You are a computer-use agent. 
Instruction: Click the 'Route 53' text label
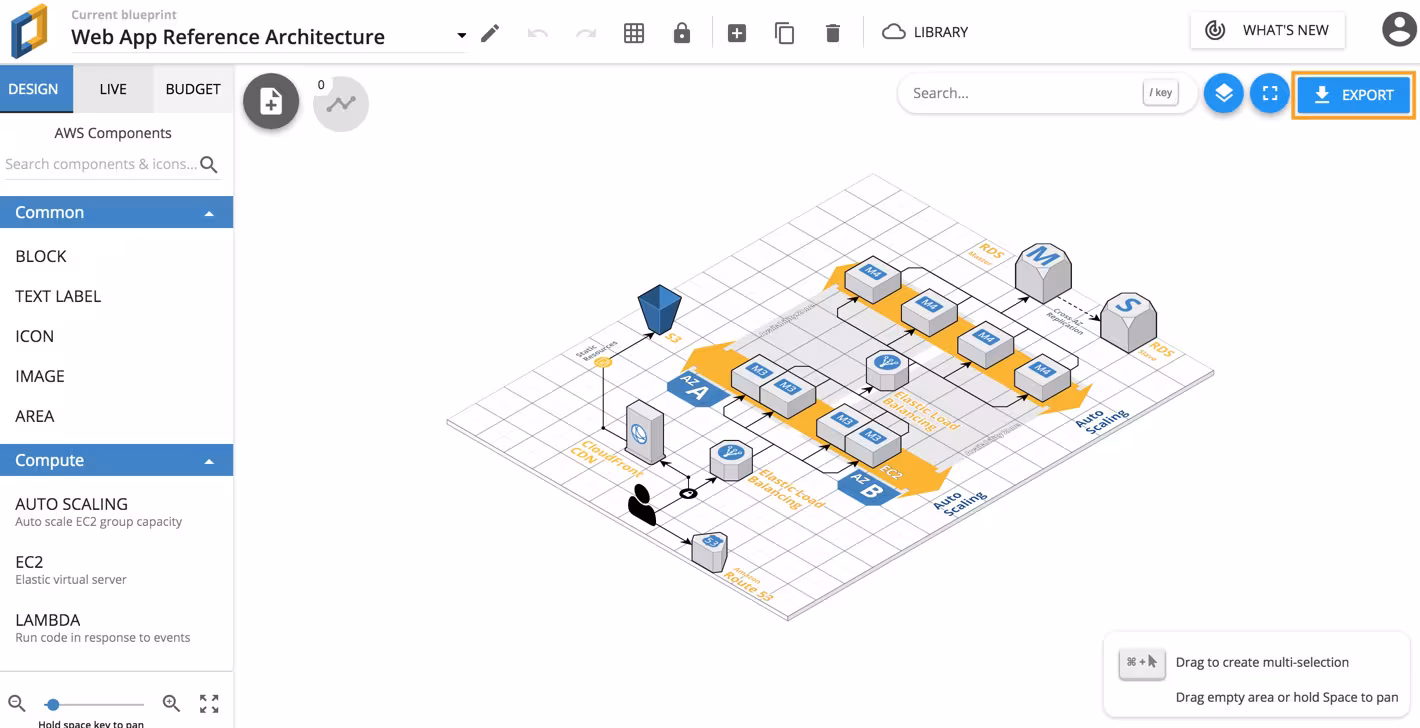coord(749,587)
